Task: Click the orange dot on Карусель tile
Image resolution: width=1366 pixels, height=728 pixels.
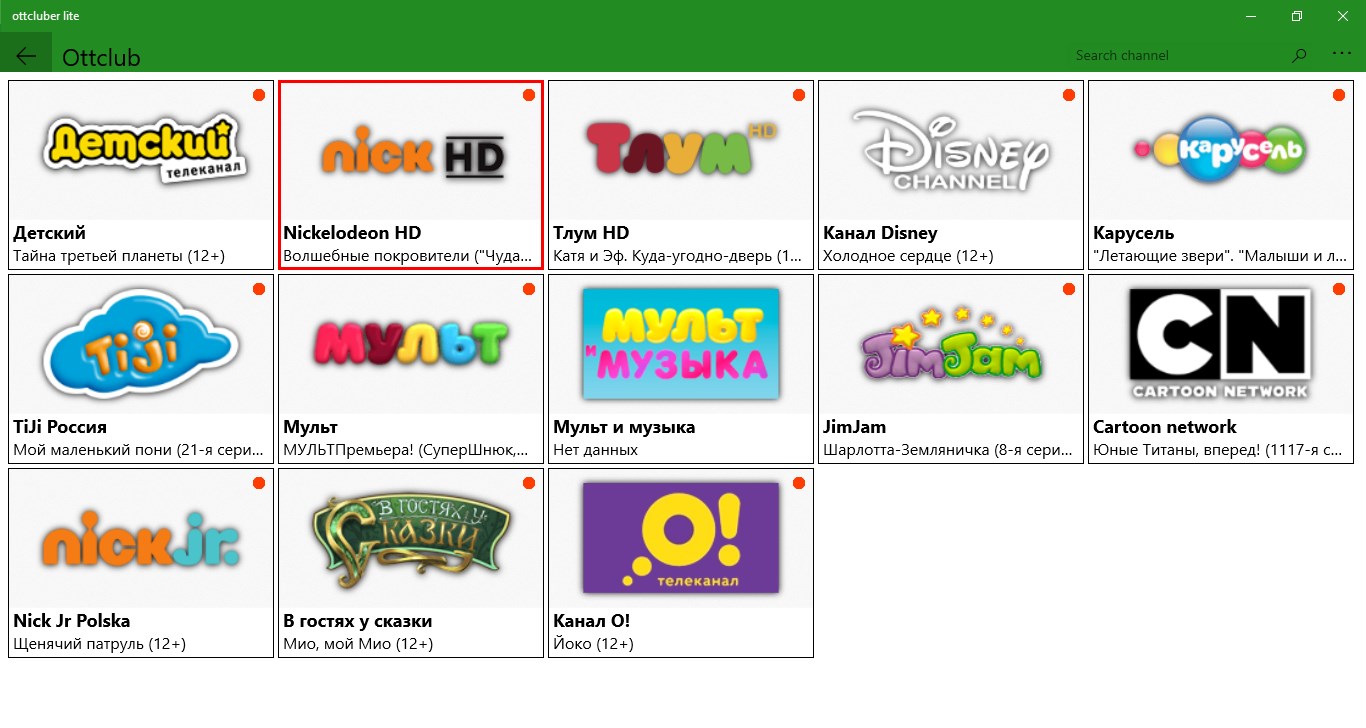Action: pyautogui.click(x=1339, y=95)
